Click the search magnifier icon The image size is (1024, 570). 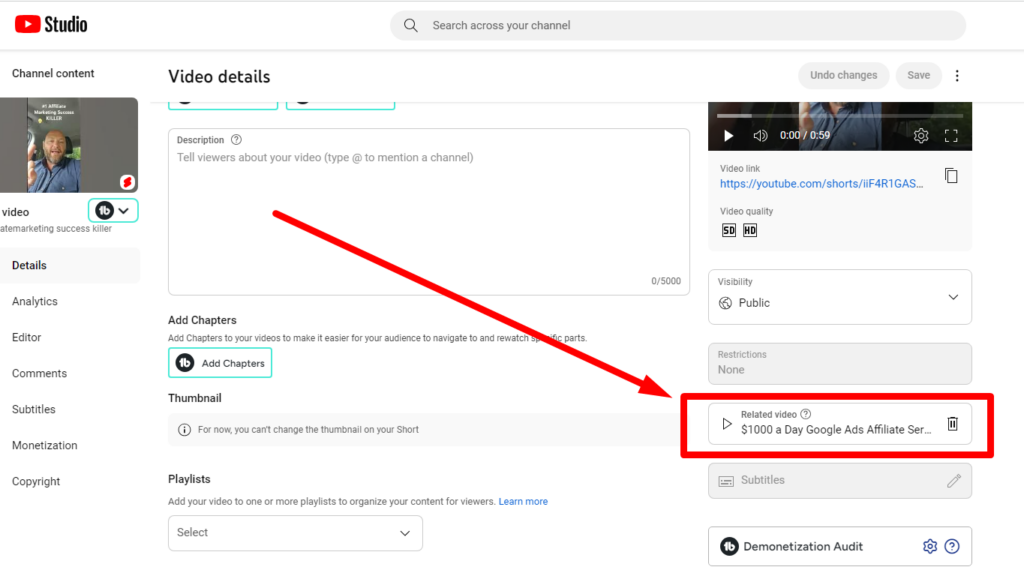point(410,25)
